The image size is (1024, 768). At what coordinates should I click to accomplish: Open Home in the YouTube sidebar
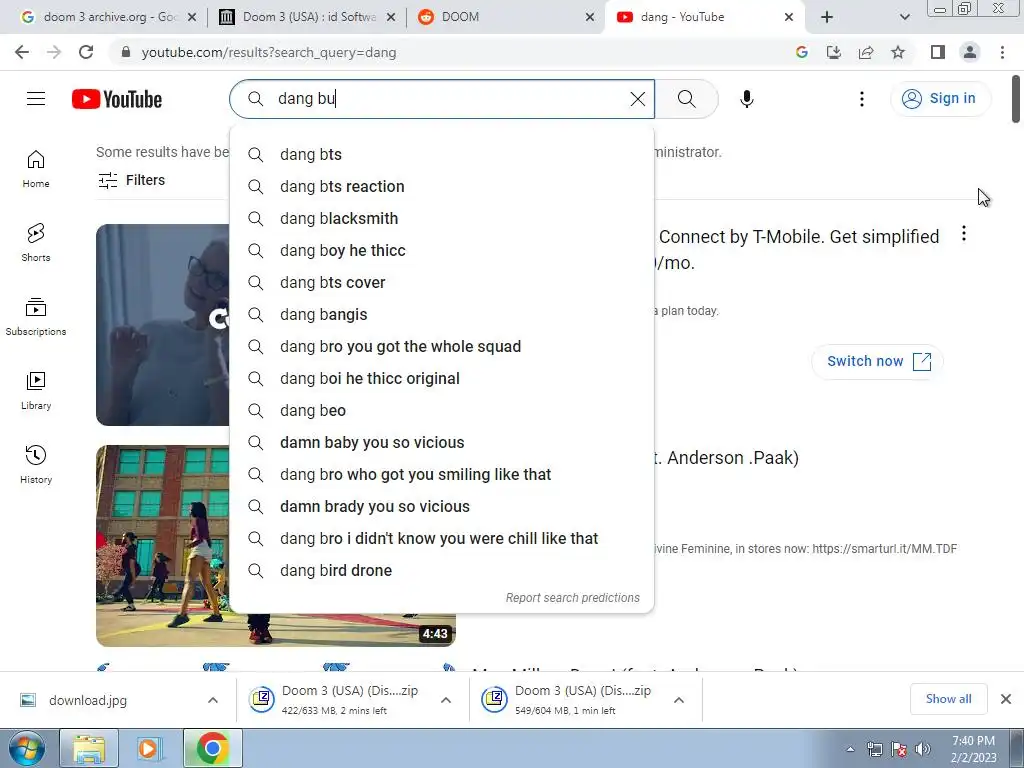pos(36,169)
